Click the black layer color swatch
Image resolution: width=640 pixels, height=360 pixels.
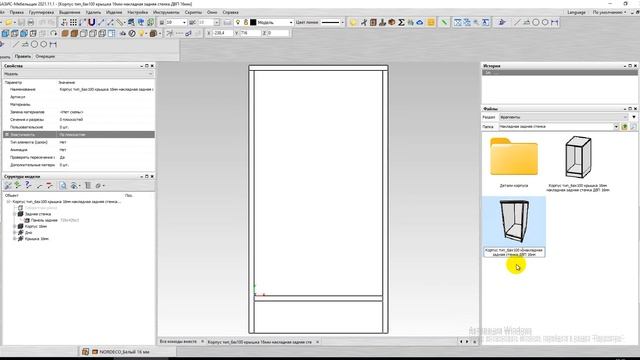tap(253, 22)
